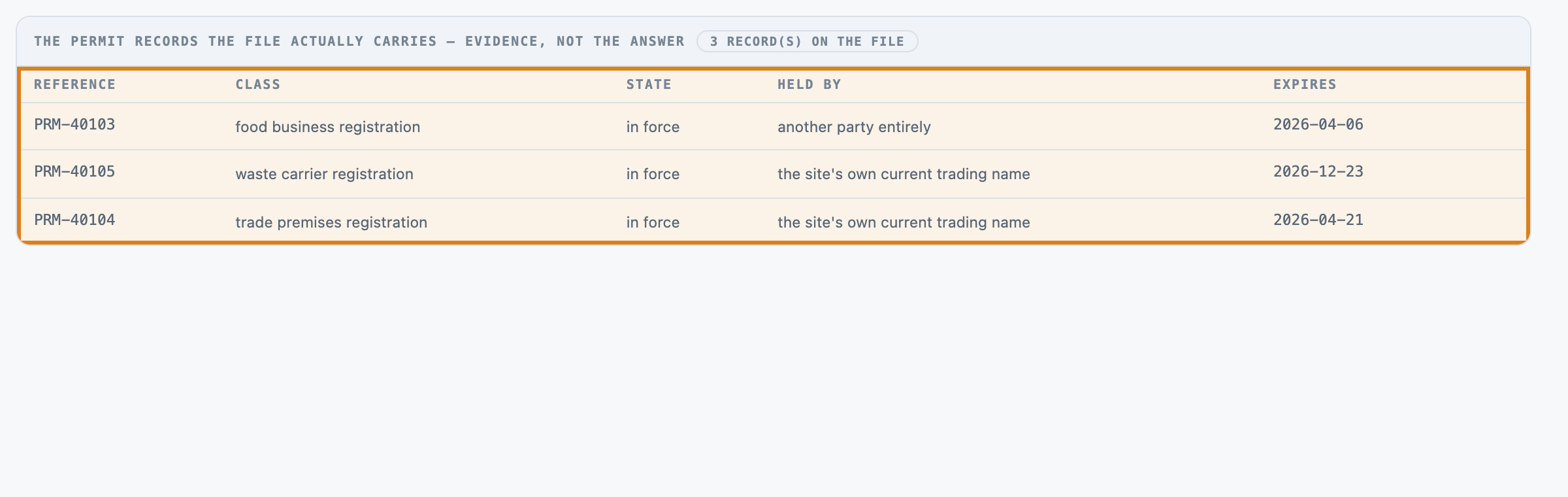
Task: Click the Held By column header
Action: pyautogui.click(x=809, y=84)
